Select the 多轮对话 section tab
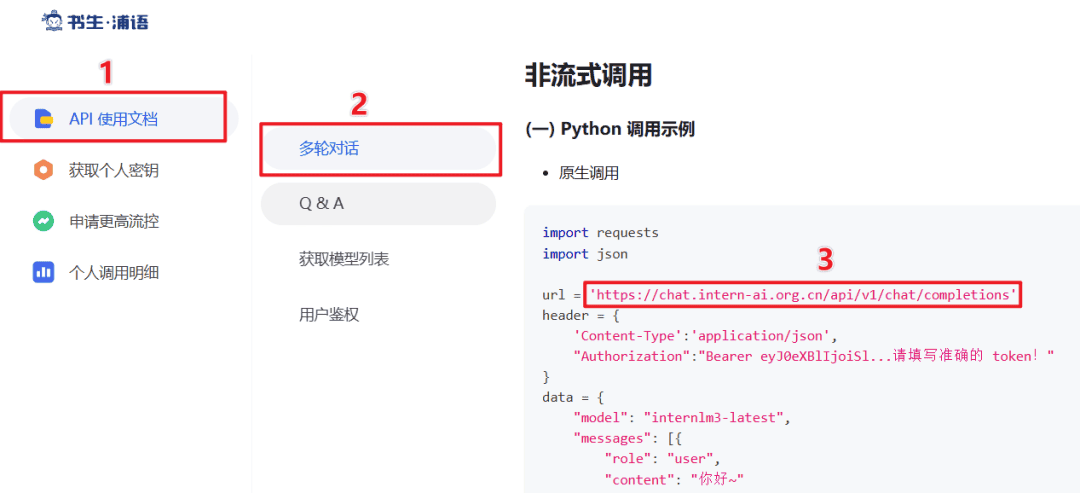Screen dimensions: 1080x493 click(x=378, y=148)
